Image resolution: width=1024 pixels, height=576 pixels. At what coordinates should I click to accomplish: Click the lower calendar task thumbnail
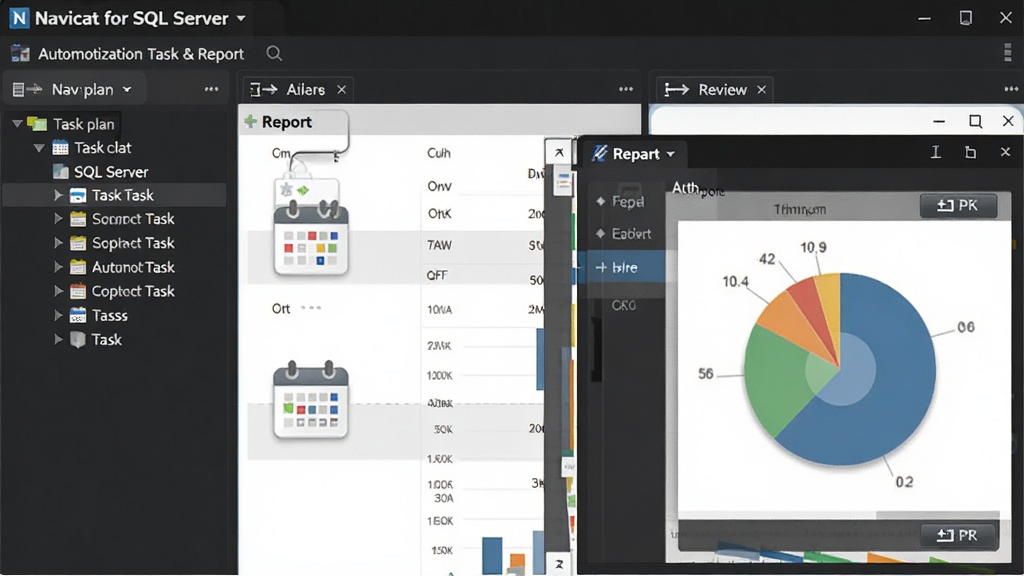[x=311, y=400]
